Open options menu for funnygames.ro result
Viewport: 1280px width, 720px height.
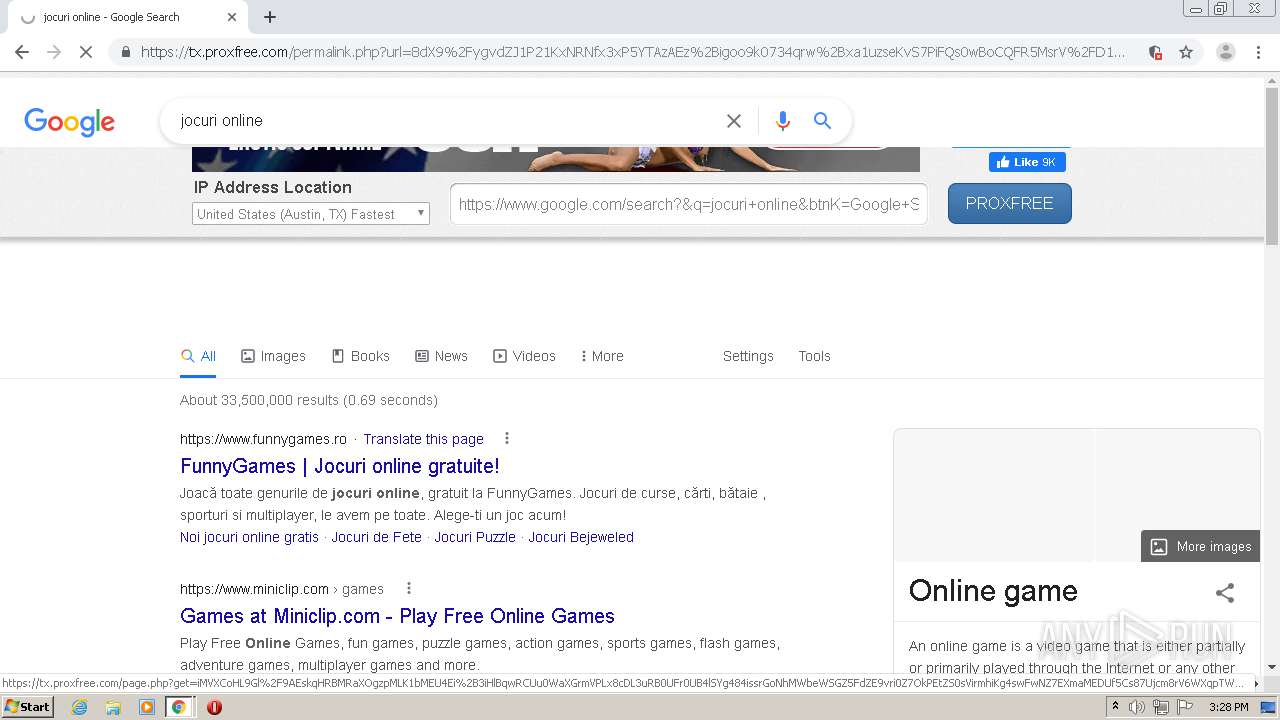click(507, 438)
